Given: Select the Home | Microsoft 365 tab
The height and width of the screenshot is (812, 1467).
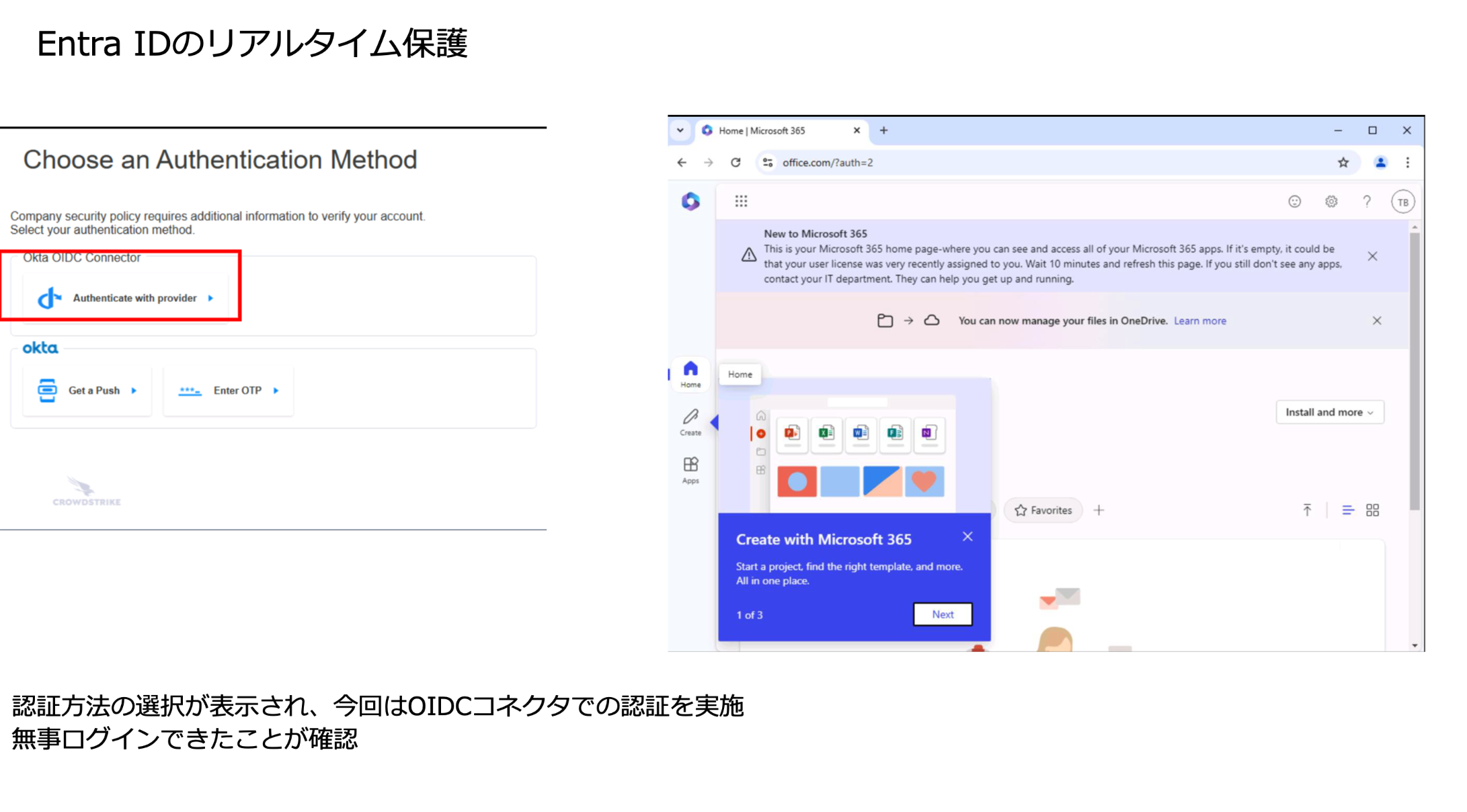Looking at the screenshot, I should (x=782, y=130).
